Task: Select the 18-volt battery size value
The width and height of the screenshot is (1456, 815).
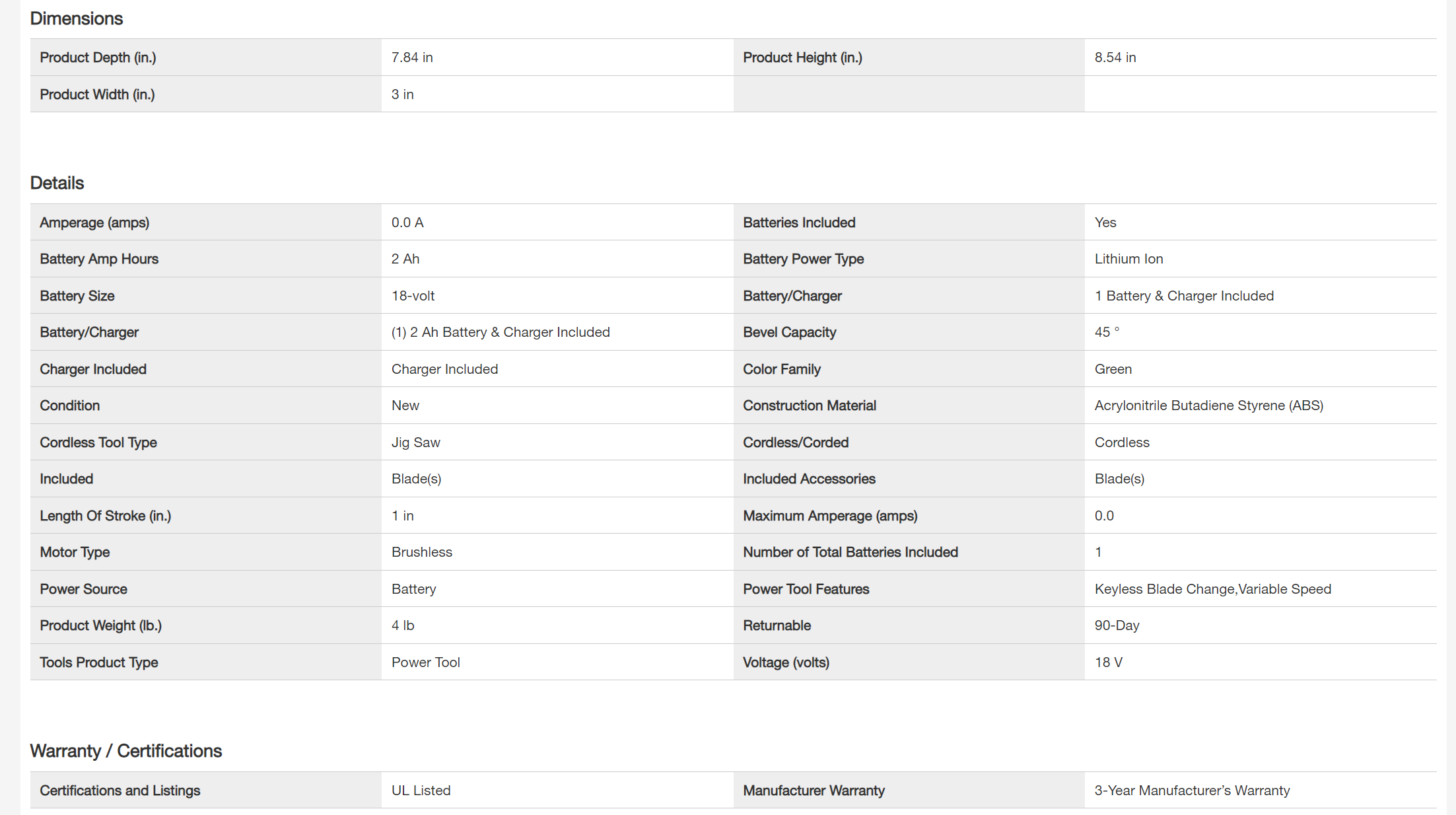Action: click(x=413, y=296)
